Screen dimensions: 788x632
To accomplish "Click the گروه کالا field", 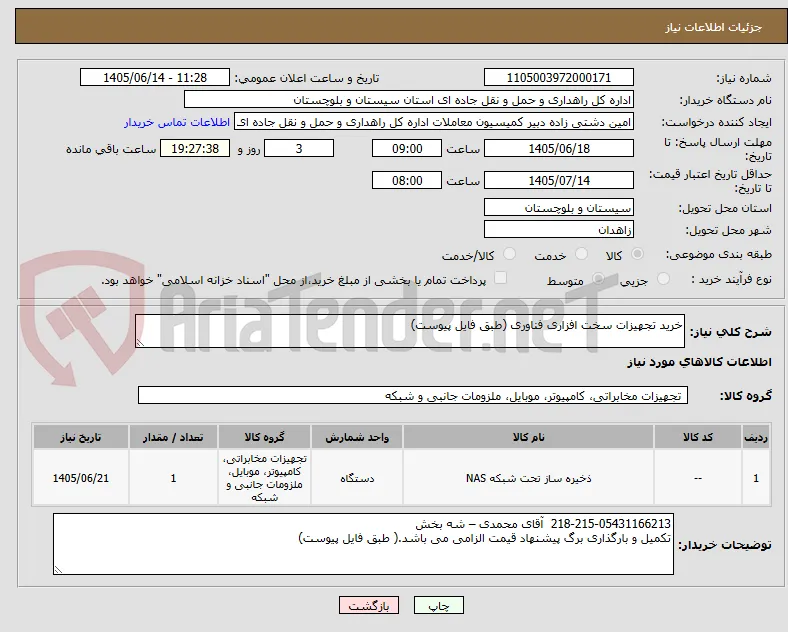I will [413, 395].
